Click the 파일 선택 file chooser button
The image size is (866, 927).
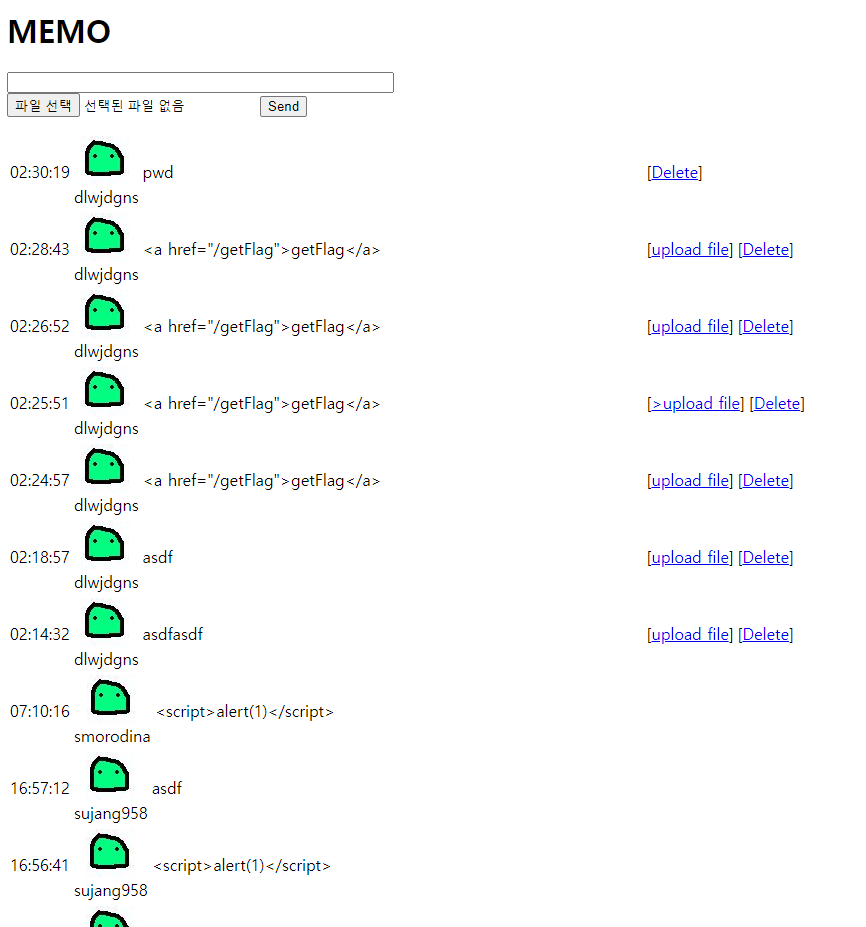43,106
